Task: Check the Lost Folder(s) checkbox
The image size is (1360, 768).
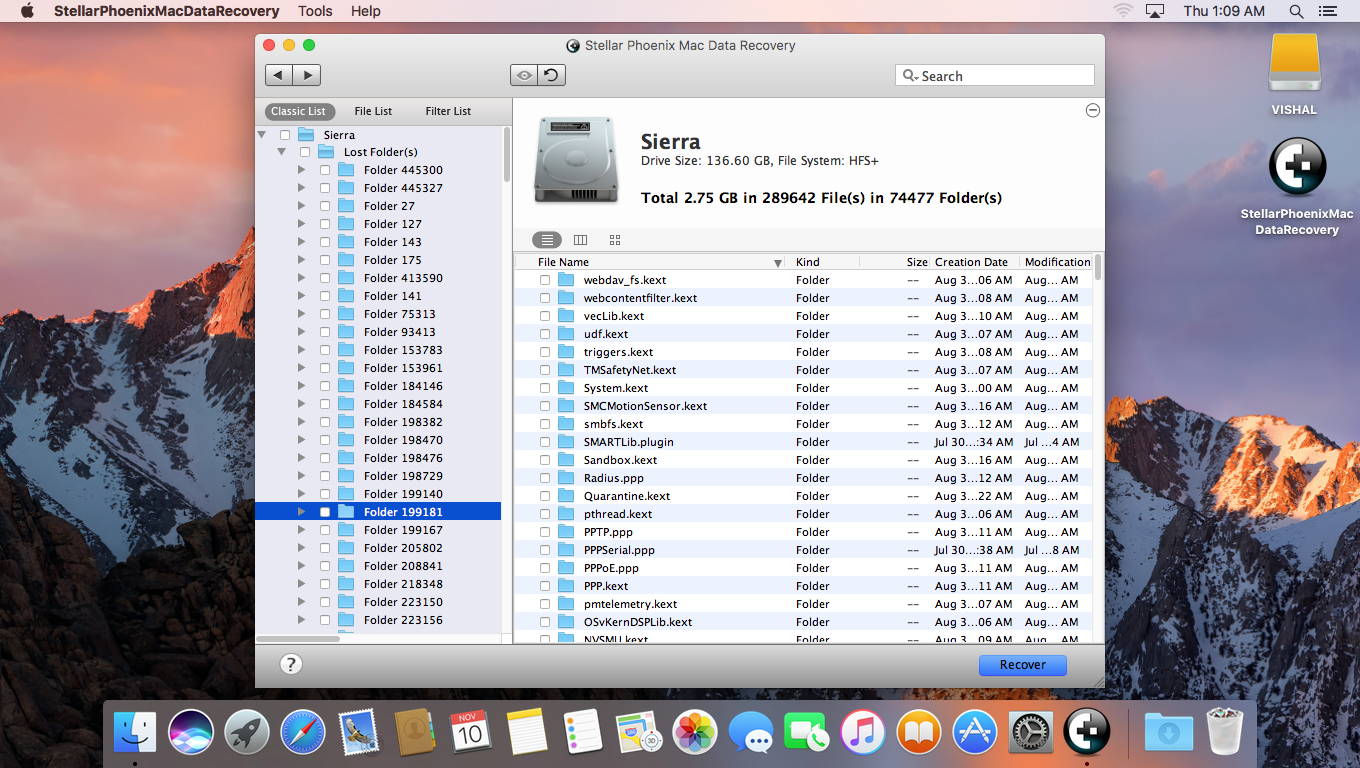Action: click(x=305, y=152)
